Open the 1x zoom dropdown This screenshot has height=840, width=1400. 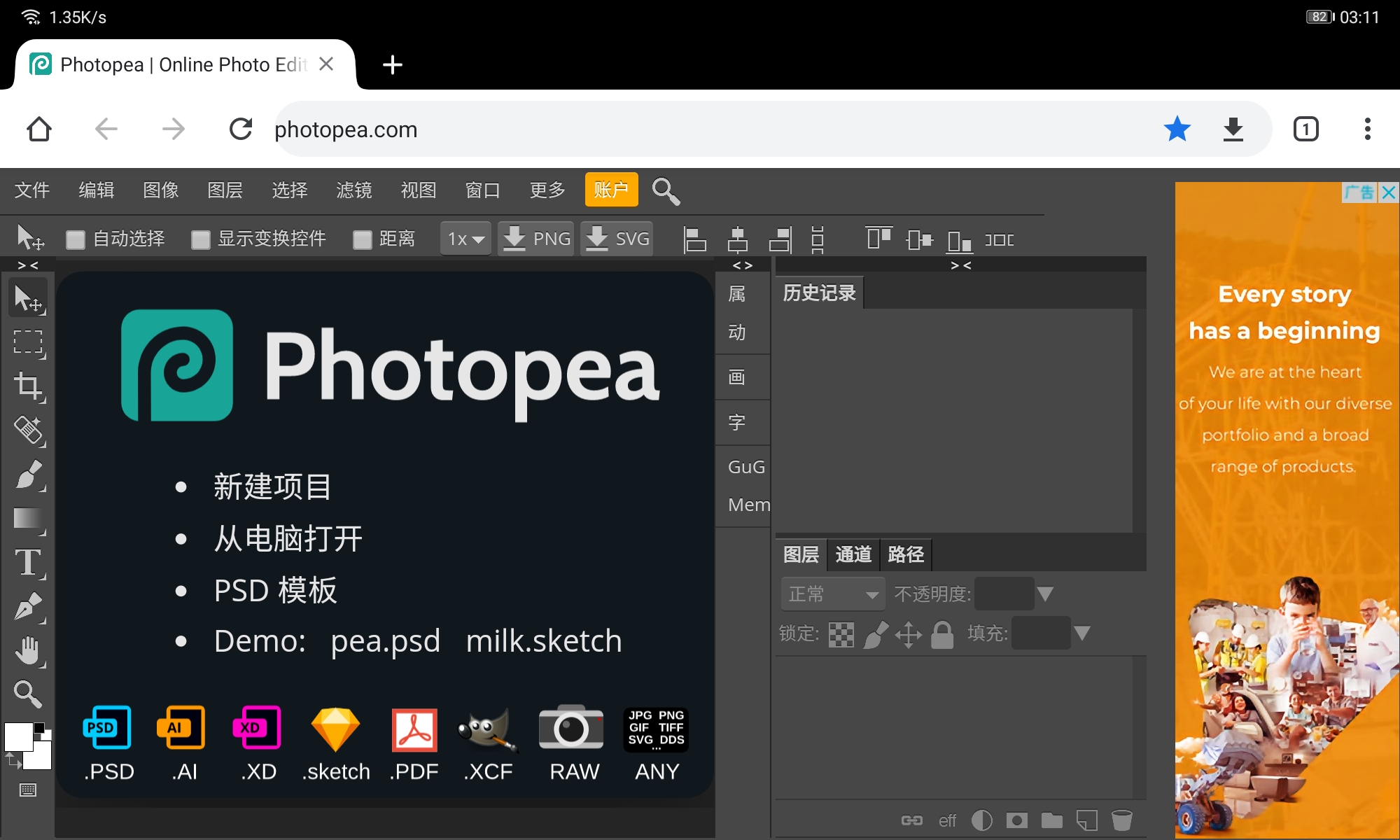tap(465, 239)
